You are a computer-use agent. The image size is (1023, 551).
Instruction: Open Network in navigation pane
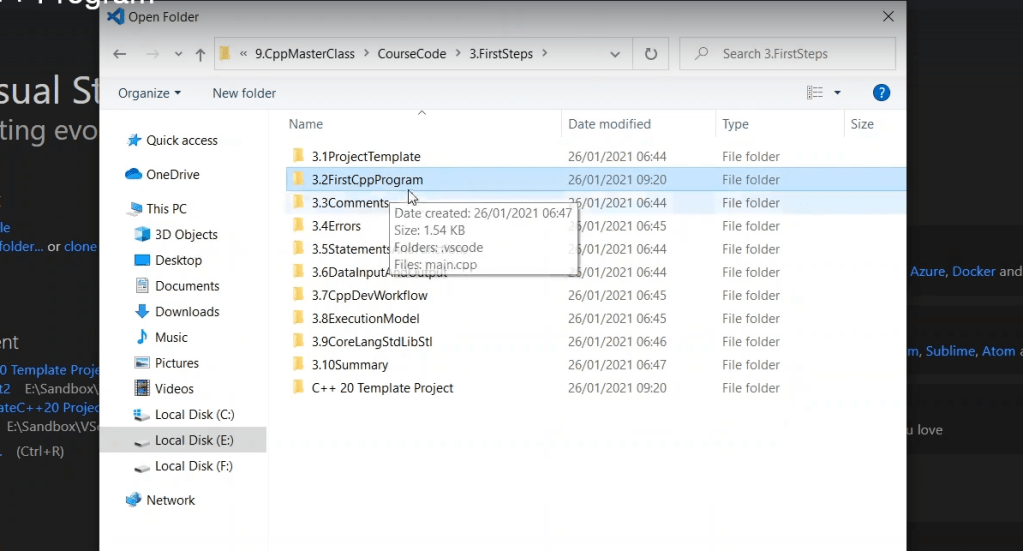pos(170,500)
